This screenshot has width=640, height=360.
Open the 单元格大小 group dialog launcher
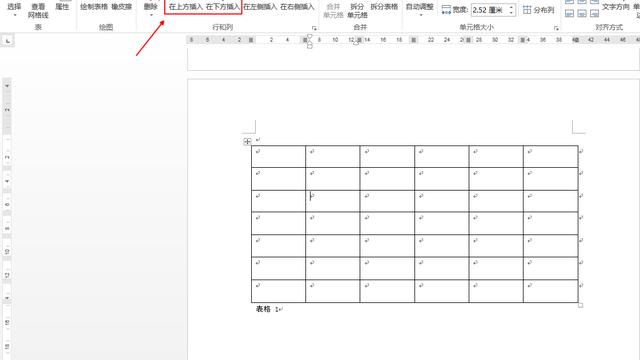tap(556, 28)
